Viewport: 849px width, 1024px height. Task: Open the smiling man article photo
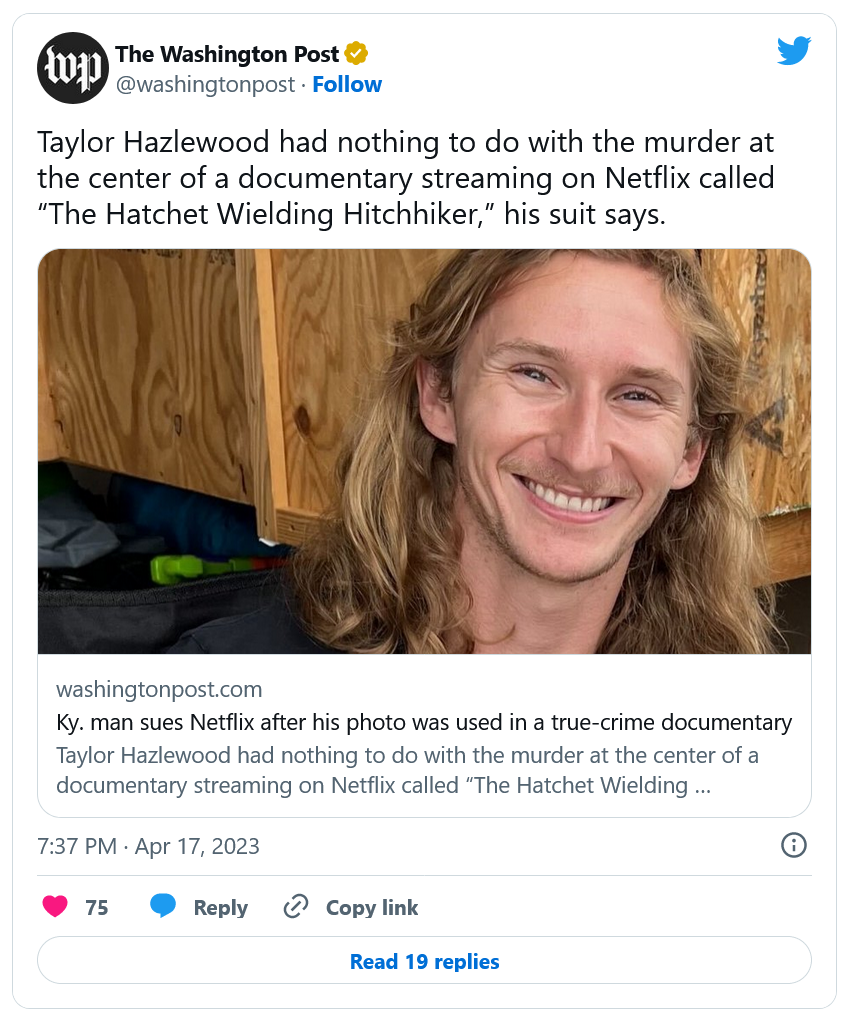[x=424, y=451]
